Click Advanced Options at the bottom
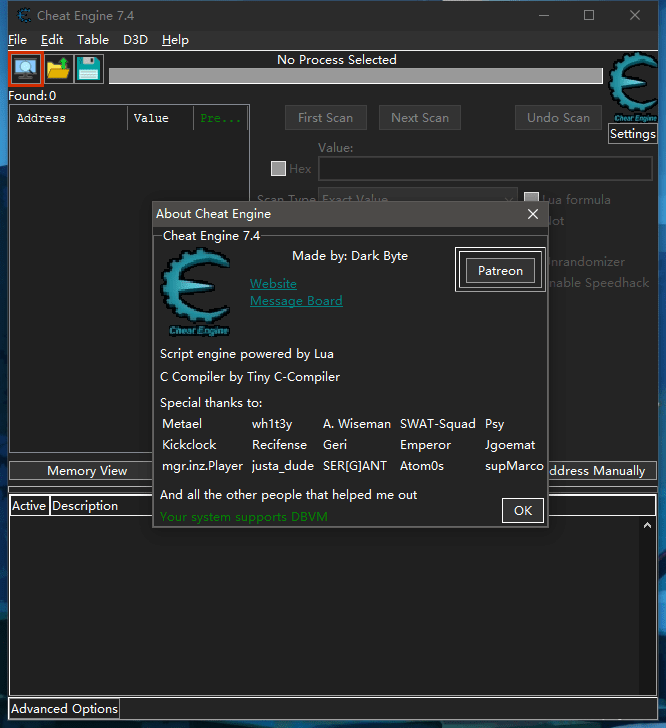This screenshot has height=728, width=666. [x=64, y=709]
